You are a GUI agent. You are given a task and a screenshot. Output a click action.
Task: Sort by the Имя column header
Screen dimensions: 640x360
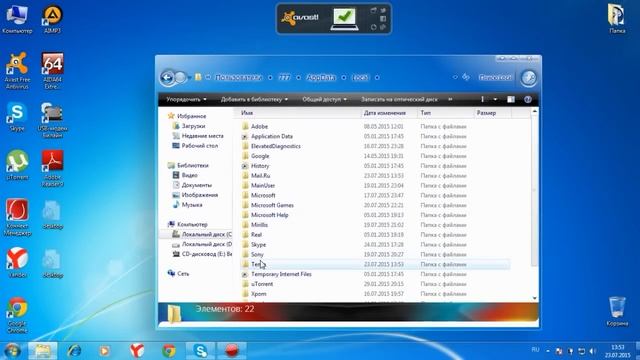(x=298, y=113)
